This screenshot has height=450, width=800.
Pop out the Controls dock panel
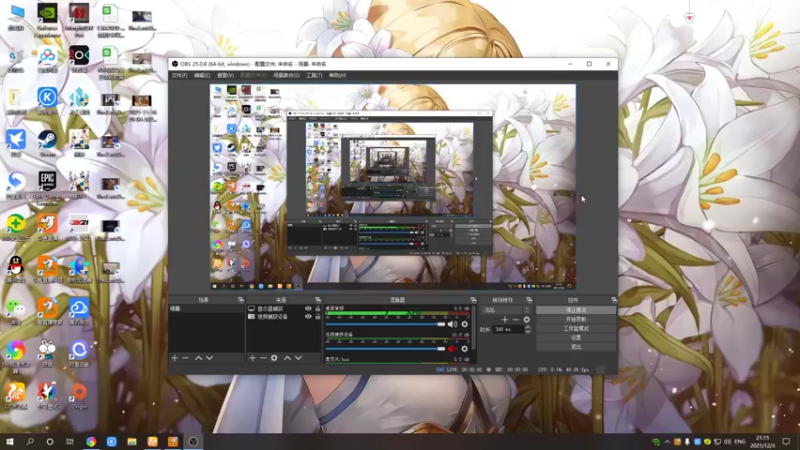pos(614,300)
